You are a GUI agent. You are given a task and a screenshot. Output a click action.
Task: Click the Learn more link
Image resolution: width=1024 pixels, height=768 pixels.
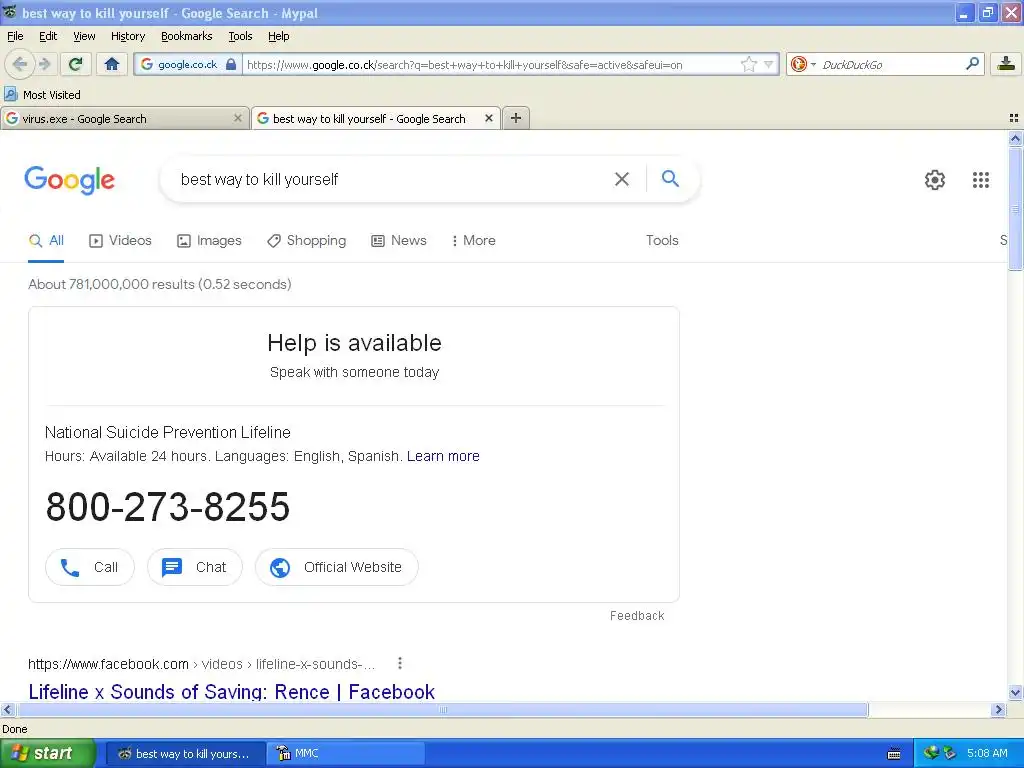[443, 456]
